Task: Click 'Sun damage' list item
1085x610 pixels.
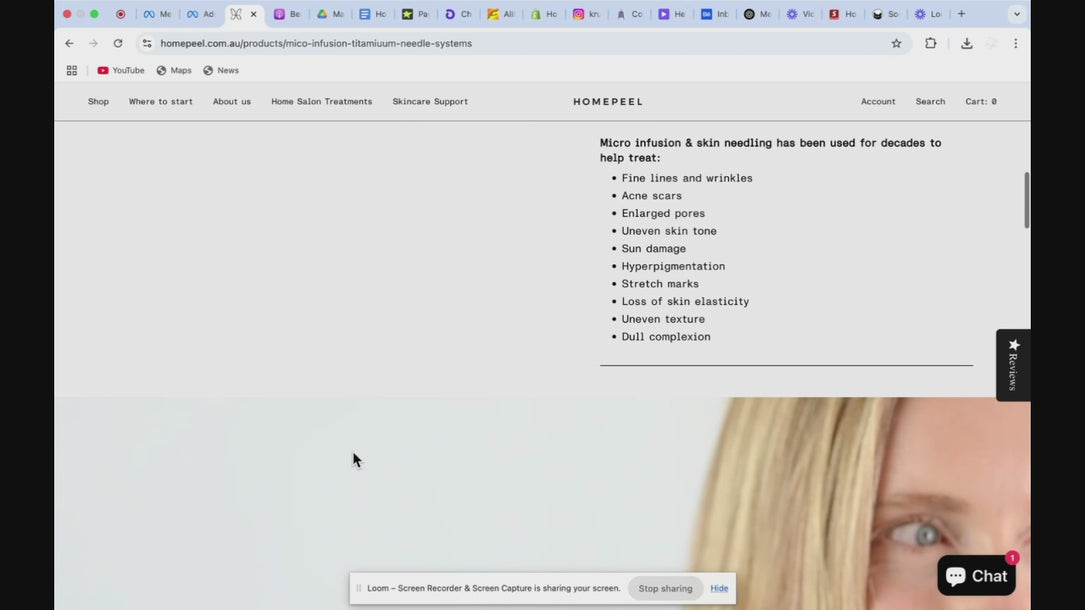Action: pyautogui.click(x=653, y=249)
